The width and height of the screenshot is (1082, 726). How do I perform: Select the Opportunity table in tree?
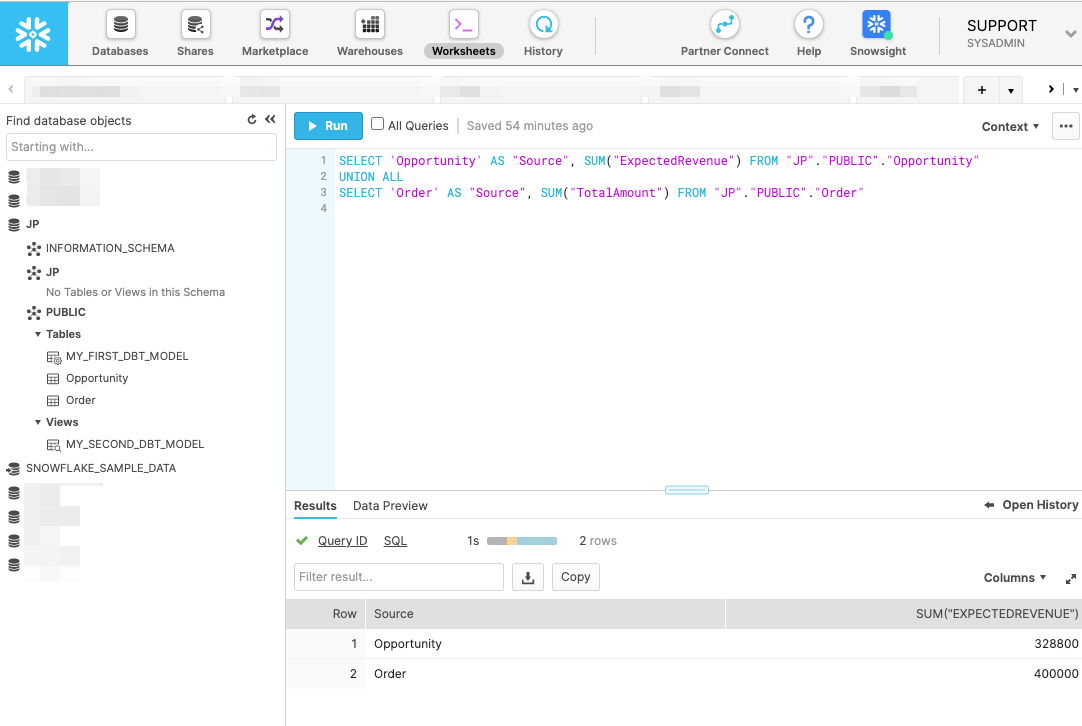pos(97,378)
